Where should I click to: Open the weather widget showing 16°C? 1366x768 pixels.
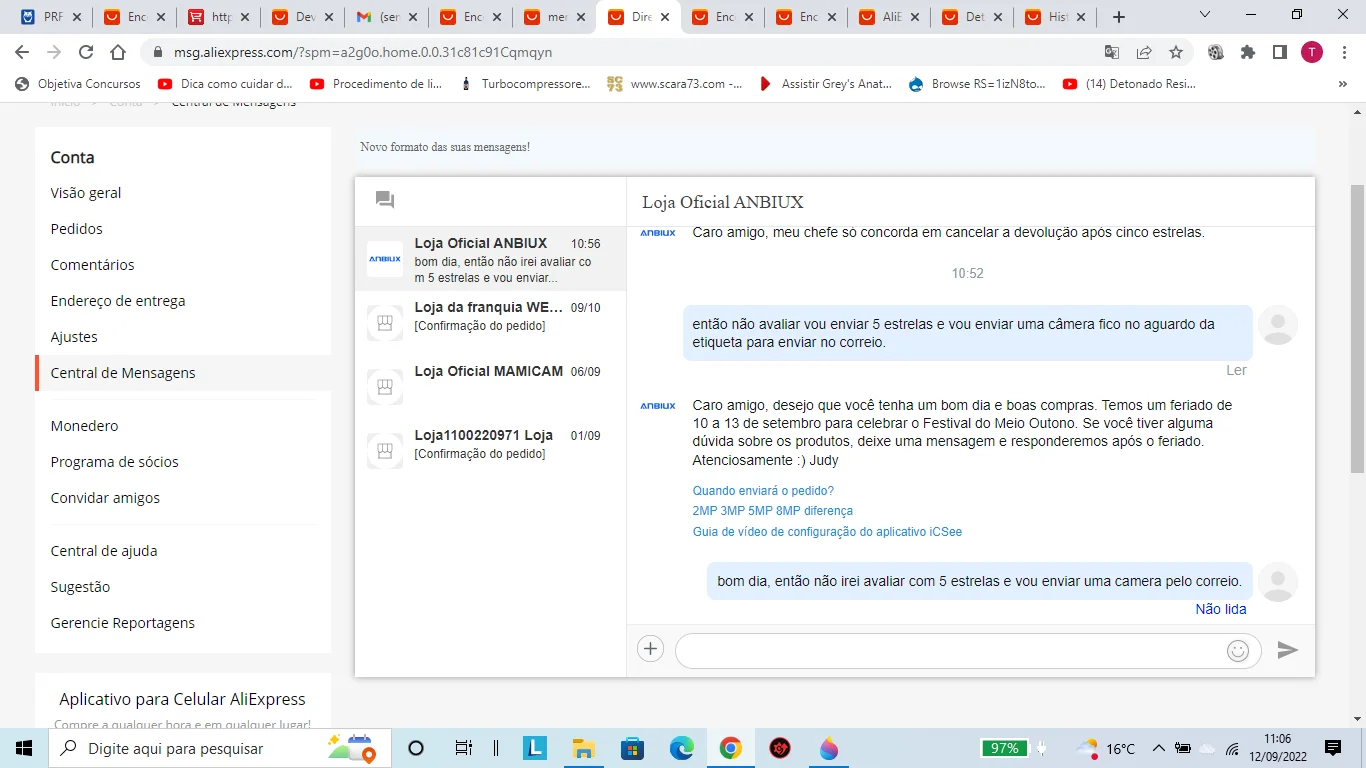click(1106, 748)
